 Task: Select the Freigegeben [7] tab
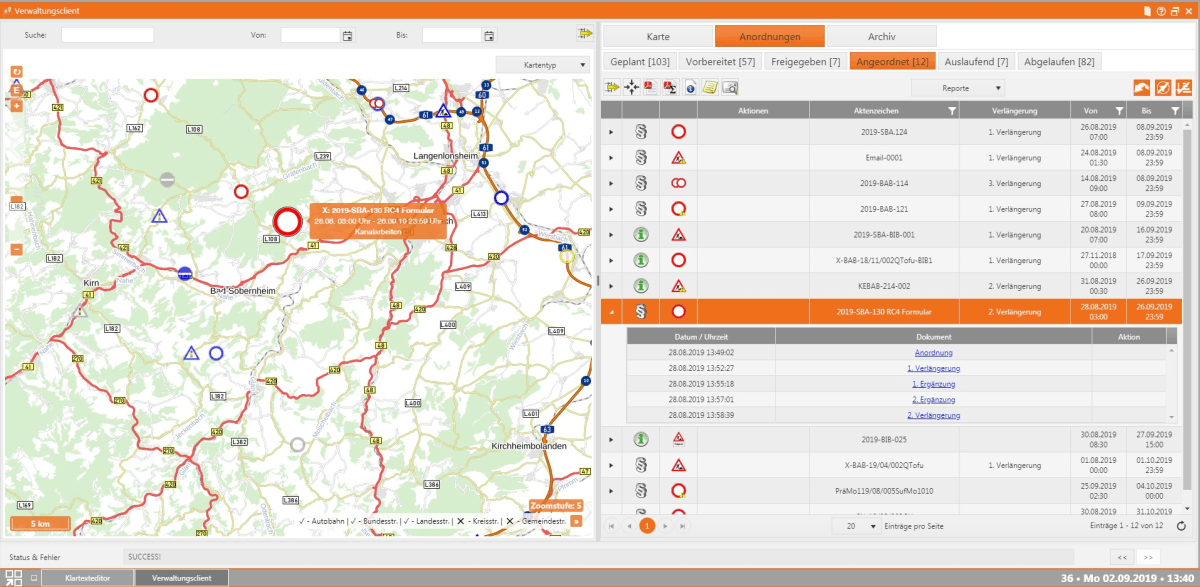(x=805, y=62)
